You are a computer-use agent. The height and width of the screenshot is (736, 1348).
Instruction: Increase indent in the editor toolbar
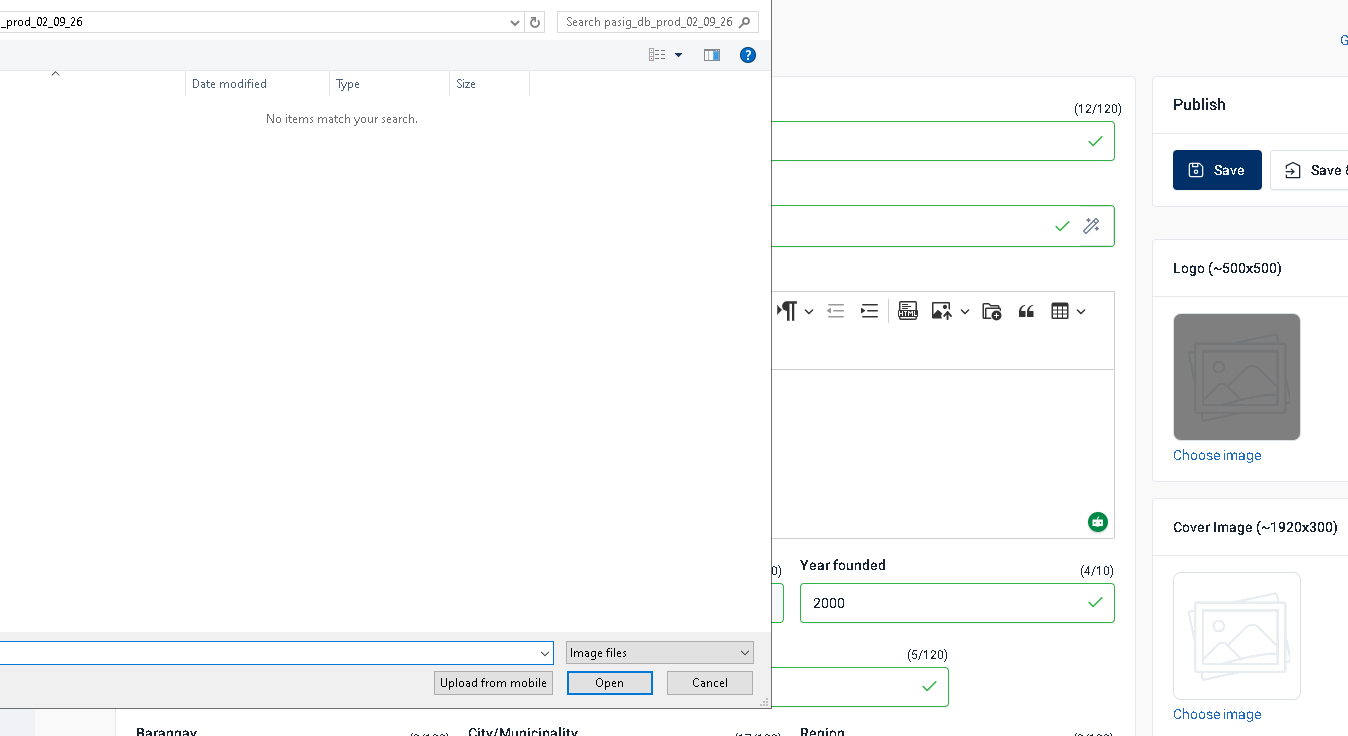tap(869, 311)
